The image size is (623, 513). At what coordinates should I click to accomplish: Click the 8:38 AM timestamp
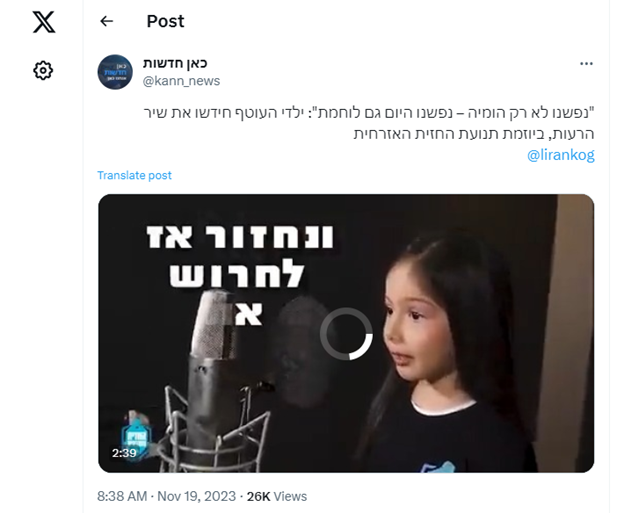click(122, 496)
